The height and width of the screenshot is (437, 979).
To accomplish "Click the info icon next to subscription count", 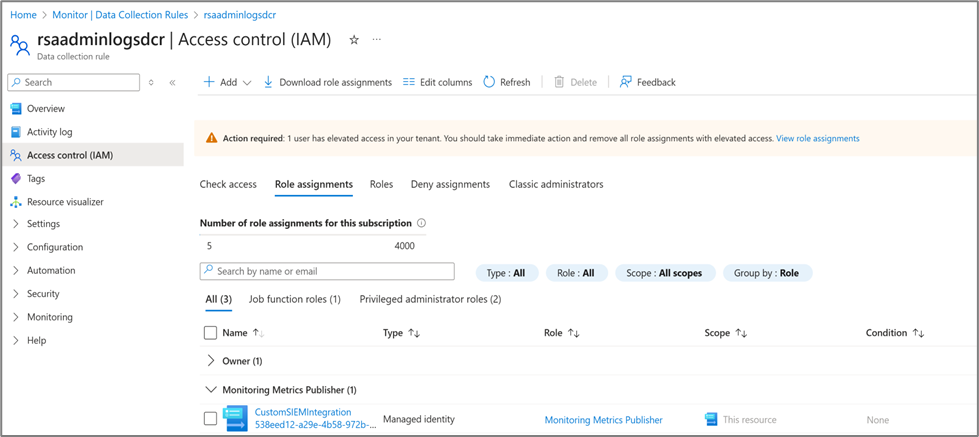I will pos(421,224).
